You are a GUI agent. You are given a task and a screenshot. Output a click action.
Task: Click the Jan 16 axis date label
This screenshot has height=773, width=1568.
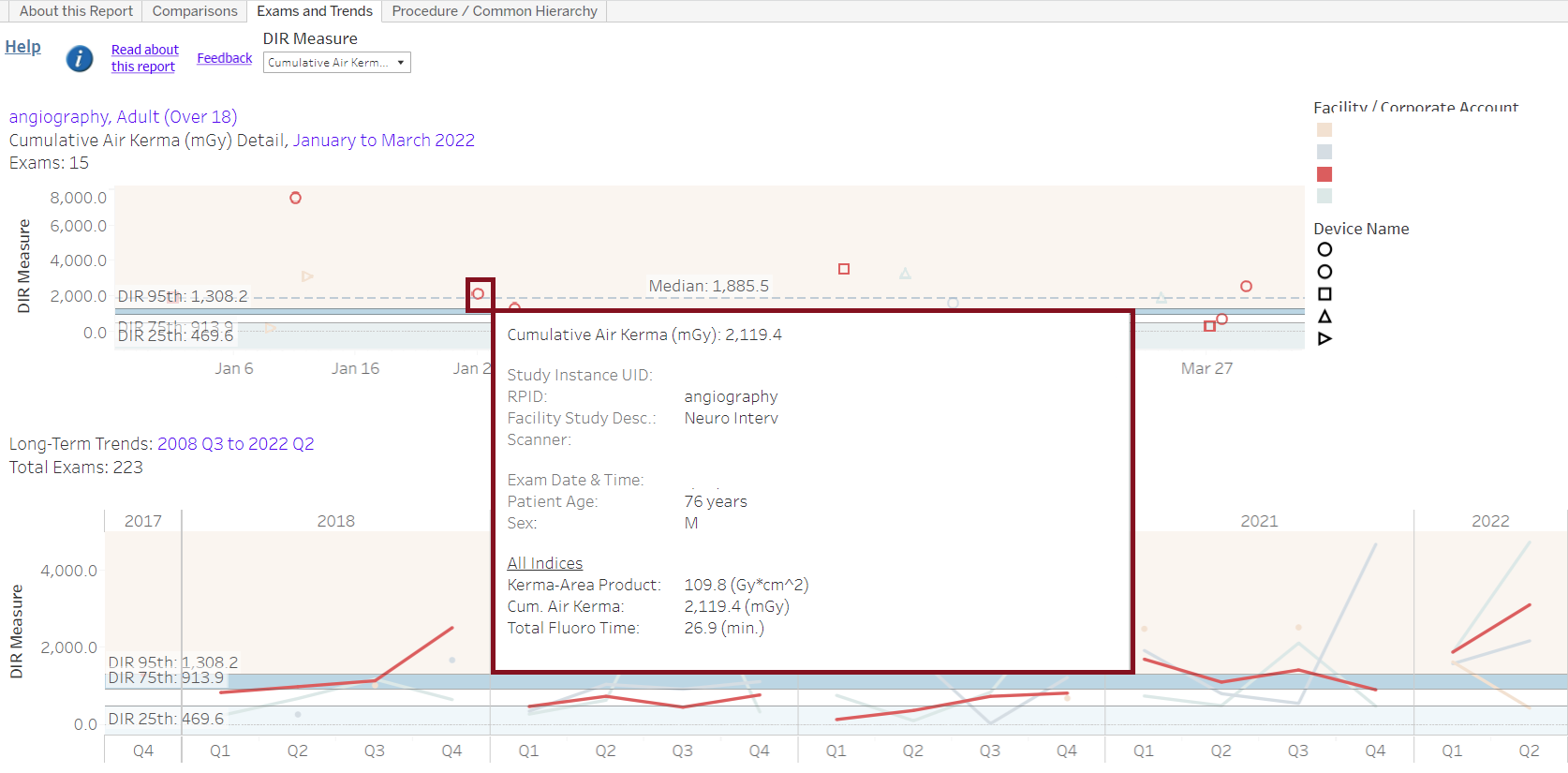click(x=355, y=368)
